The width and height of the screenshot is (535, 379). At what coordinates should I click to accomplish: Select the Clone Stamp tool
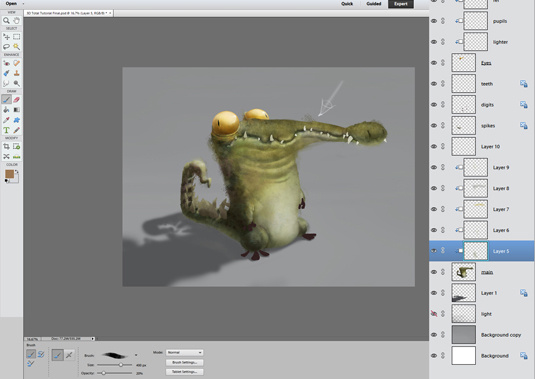tap(16, 73)
